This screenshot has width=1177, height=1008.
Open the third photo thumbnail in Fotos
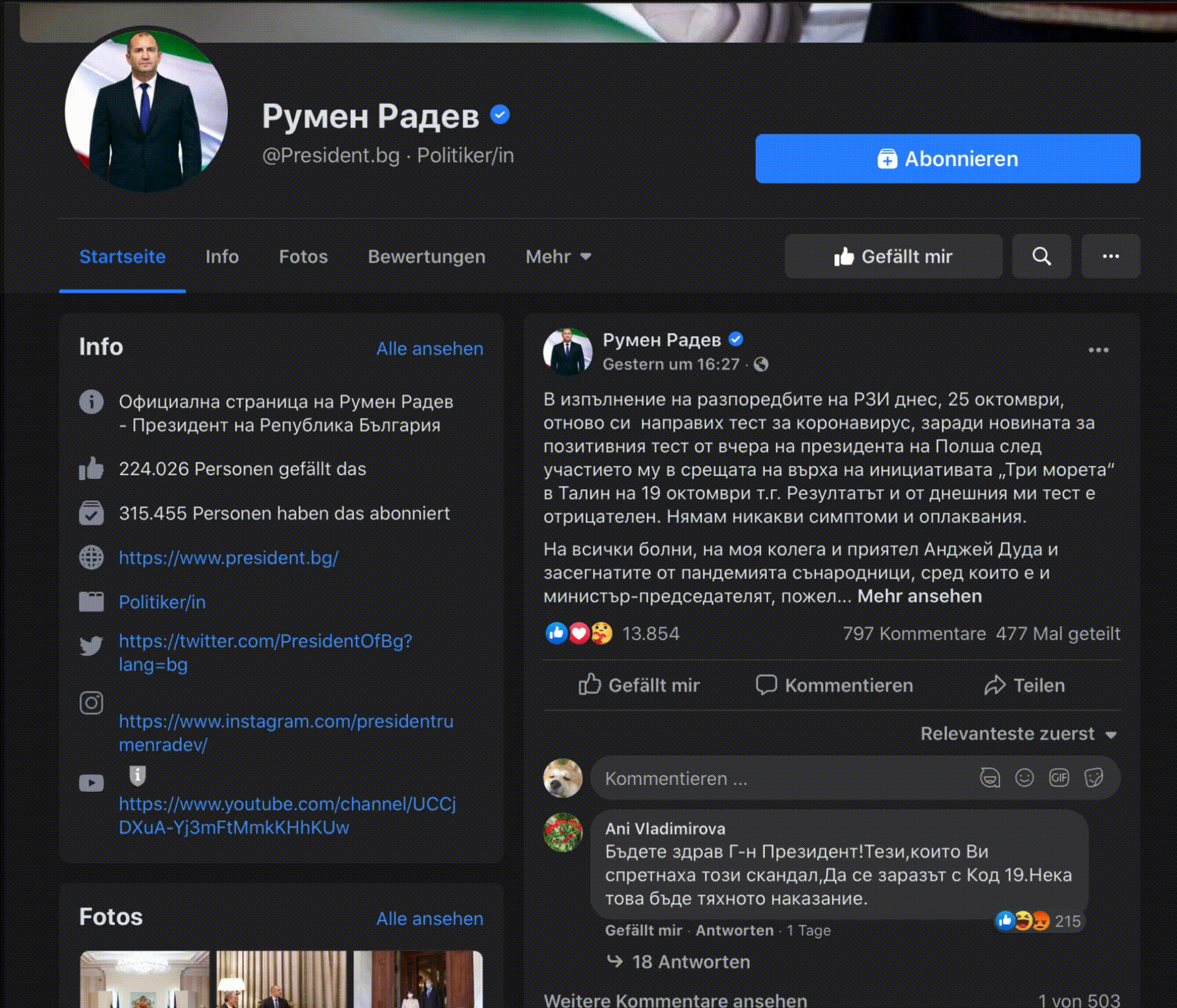[x=418, y=979]
